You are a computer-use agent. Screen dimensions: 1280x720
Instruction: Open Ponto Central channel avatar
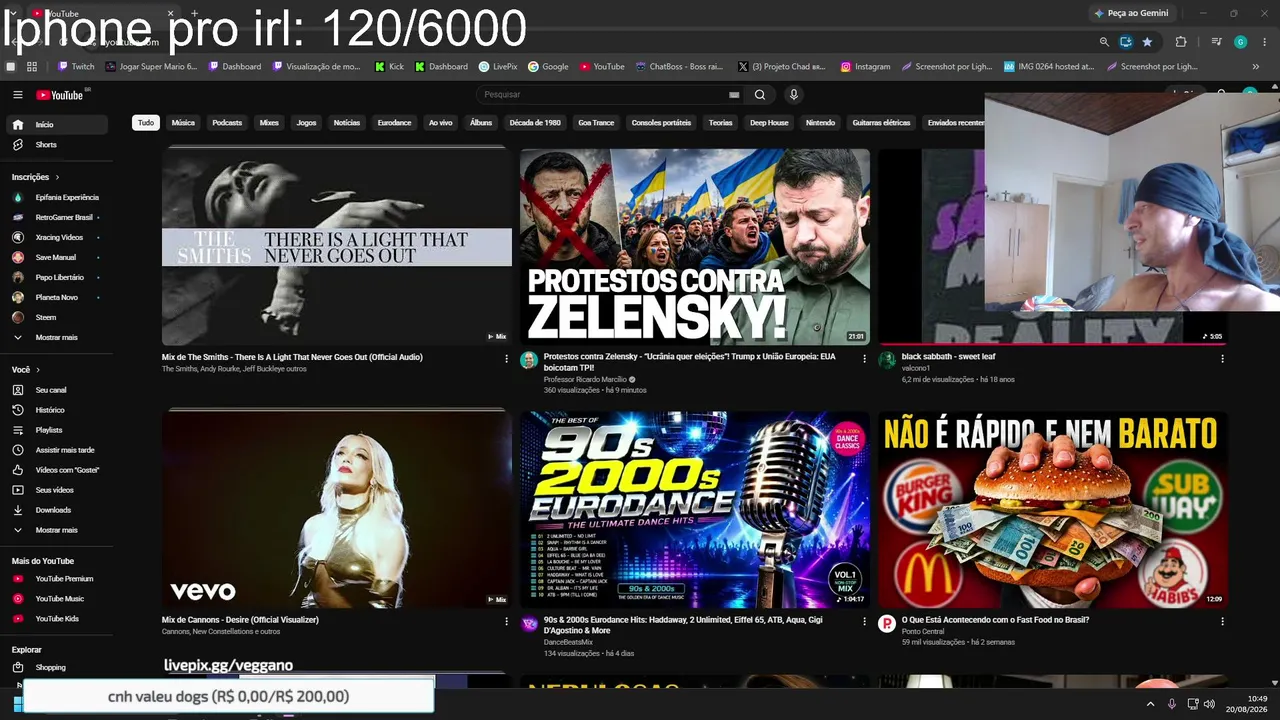(x=887, y=623)
